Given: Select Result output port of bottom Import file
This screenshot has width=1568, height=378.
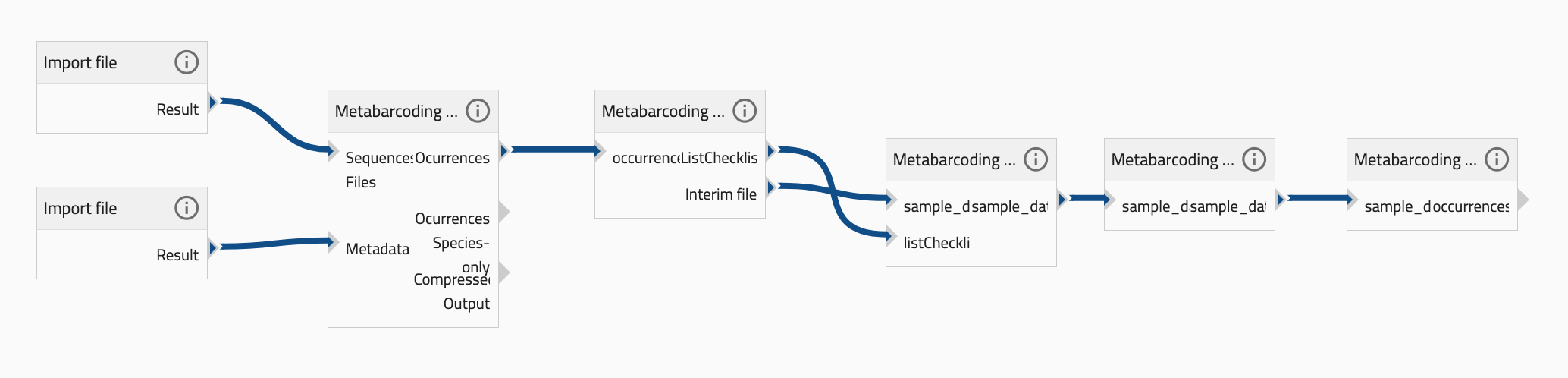Looking at the screenshot, I should coord(213,247).
